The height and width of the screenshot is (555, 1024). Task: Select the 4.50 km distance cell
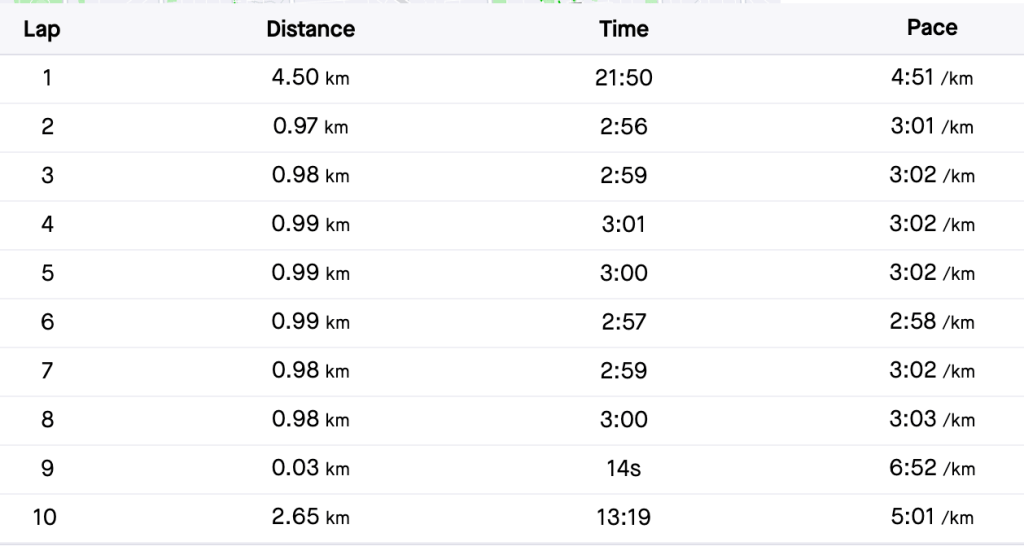[x=311, y=78]
